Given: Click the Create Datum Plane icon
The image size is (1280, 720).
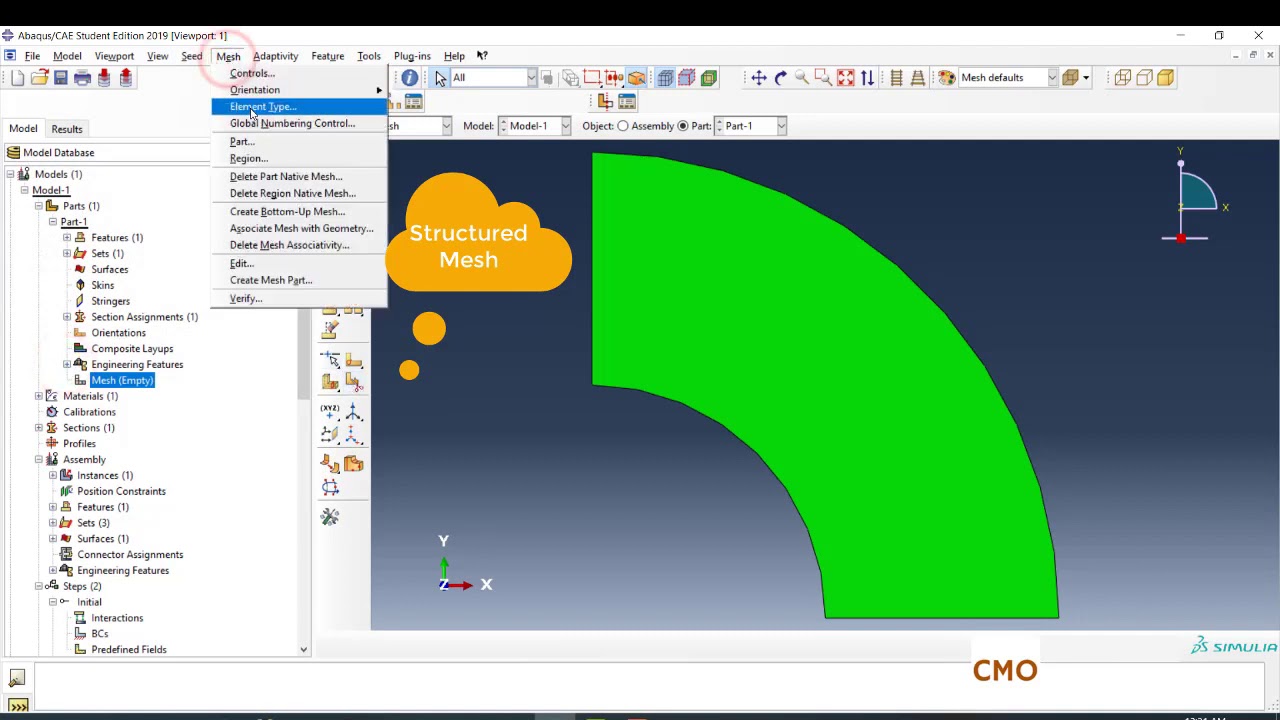Looking at the screenshot, I should click(x=330, y=435).
